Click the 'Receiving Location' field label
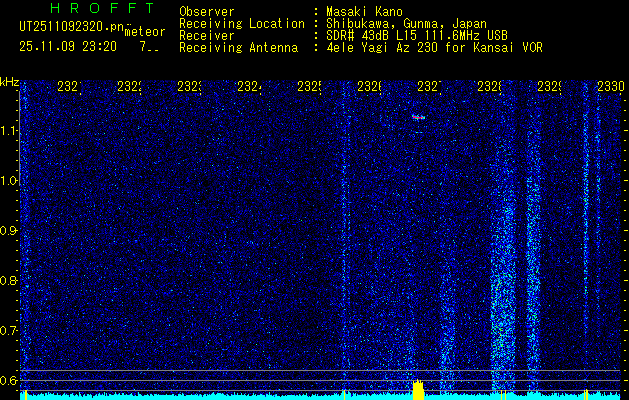Image resolution: width=629 pixels, height=400 pixels. click(242, 24)
